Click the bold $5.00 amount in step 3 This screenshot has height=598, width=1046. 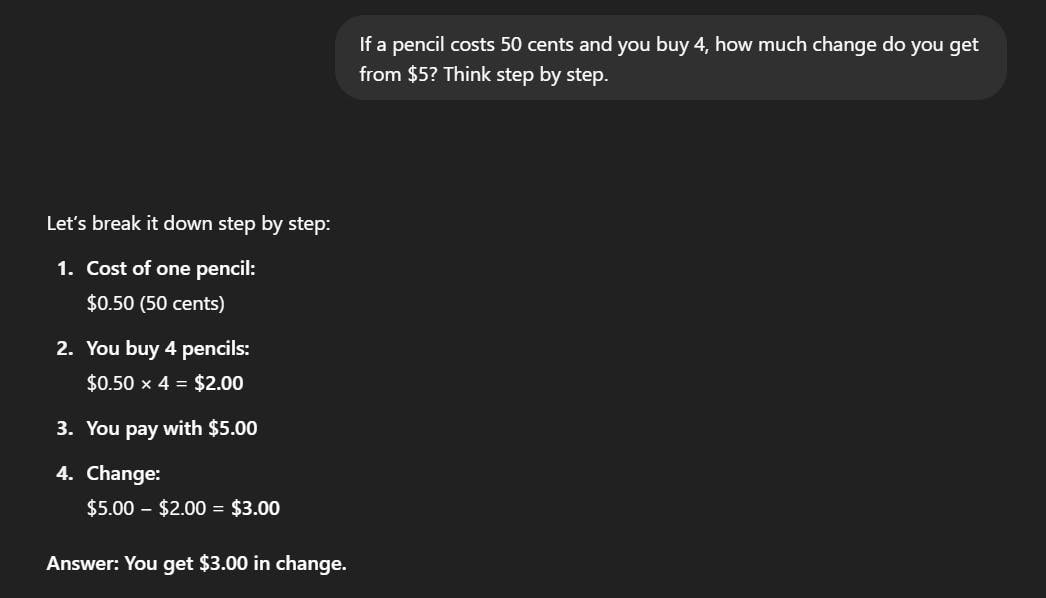(232, 428)
